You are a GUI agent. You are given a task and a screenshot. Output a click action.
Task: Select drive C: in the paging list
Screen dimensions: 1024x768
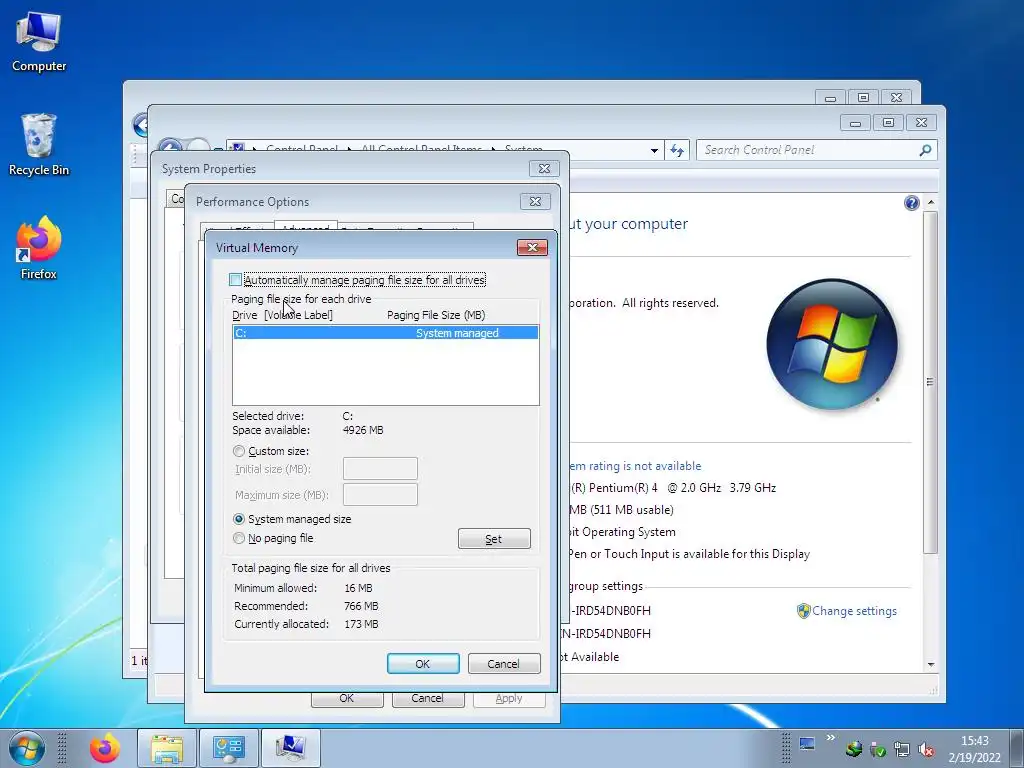click(x=385, y=333)
